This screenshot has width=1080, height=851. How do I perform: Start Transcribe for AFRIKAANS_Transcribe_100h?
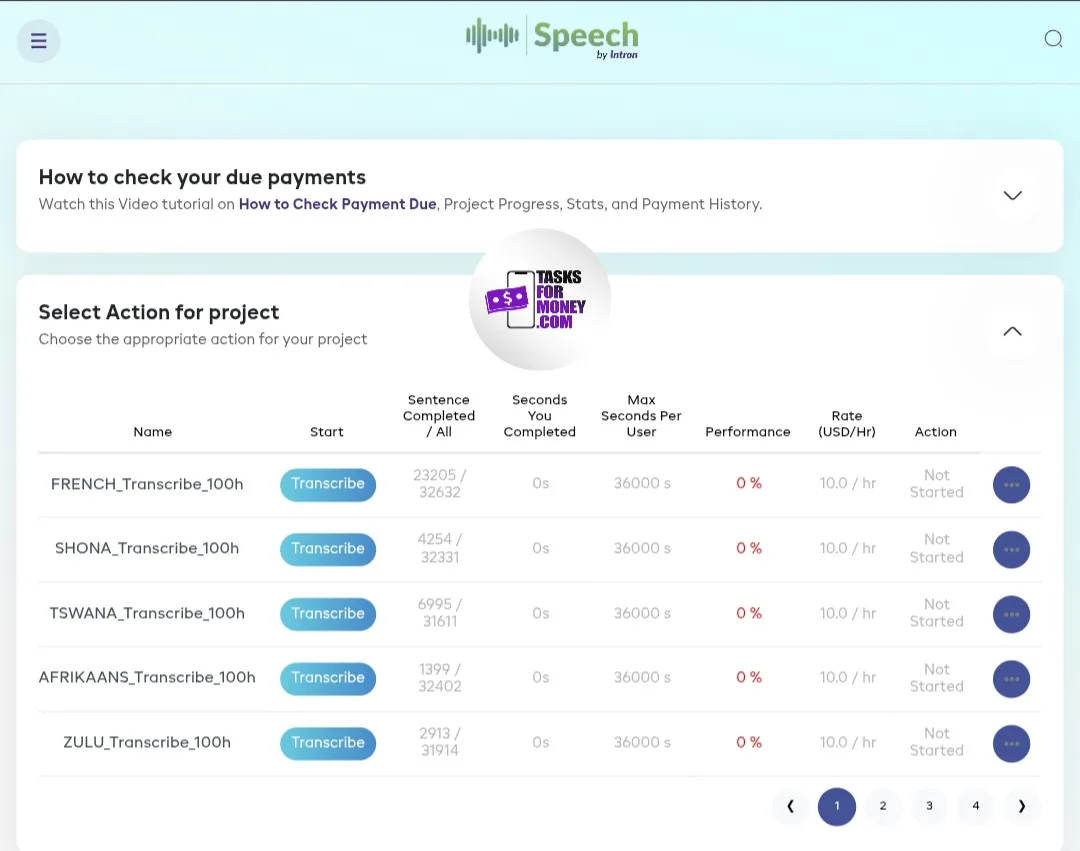click(x=328, y=678)
